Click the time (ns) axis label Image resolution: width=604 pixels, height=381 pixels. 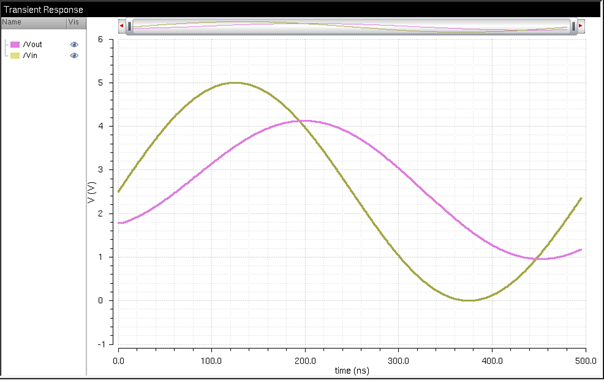coord(352,371)
